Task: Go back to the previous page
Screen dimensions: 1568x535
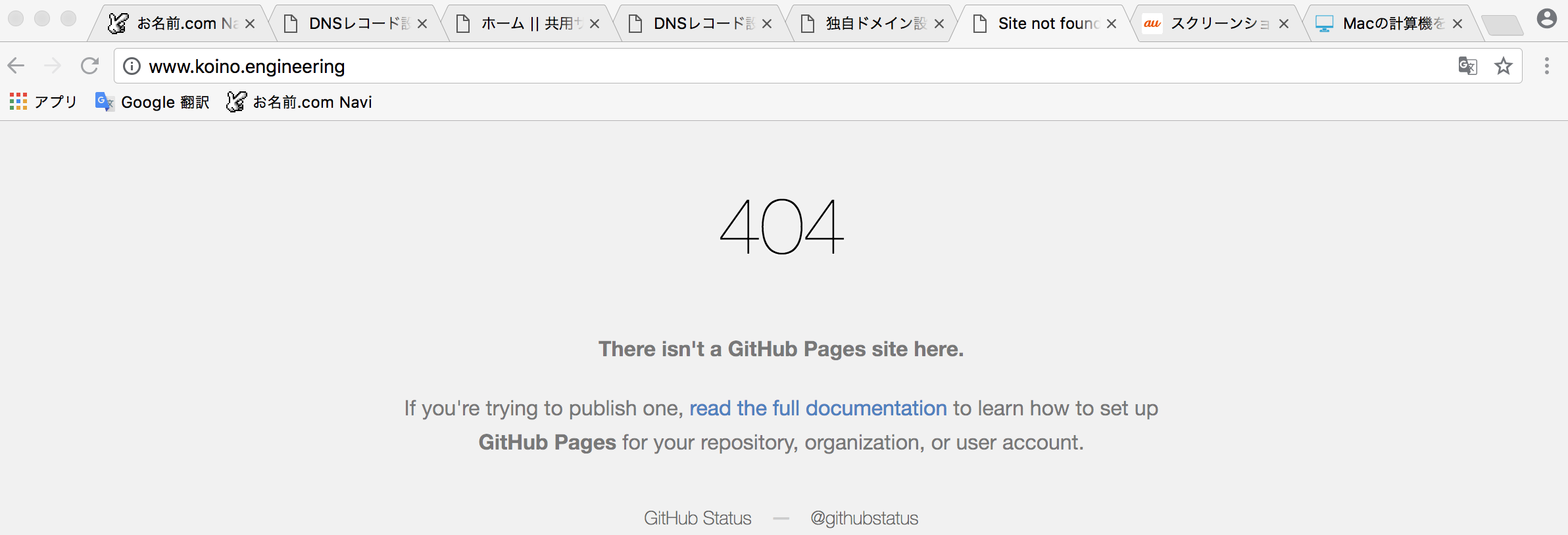Action: [16, 66]
